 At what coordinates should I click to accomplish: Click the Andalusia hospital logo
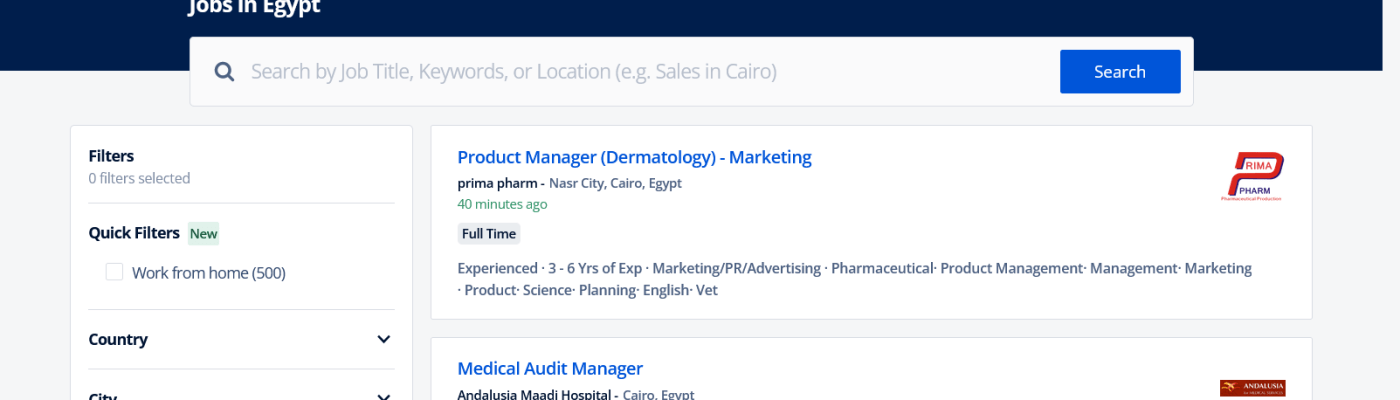pyautogui.click(x=1252, y=388)
